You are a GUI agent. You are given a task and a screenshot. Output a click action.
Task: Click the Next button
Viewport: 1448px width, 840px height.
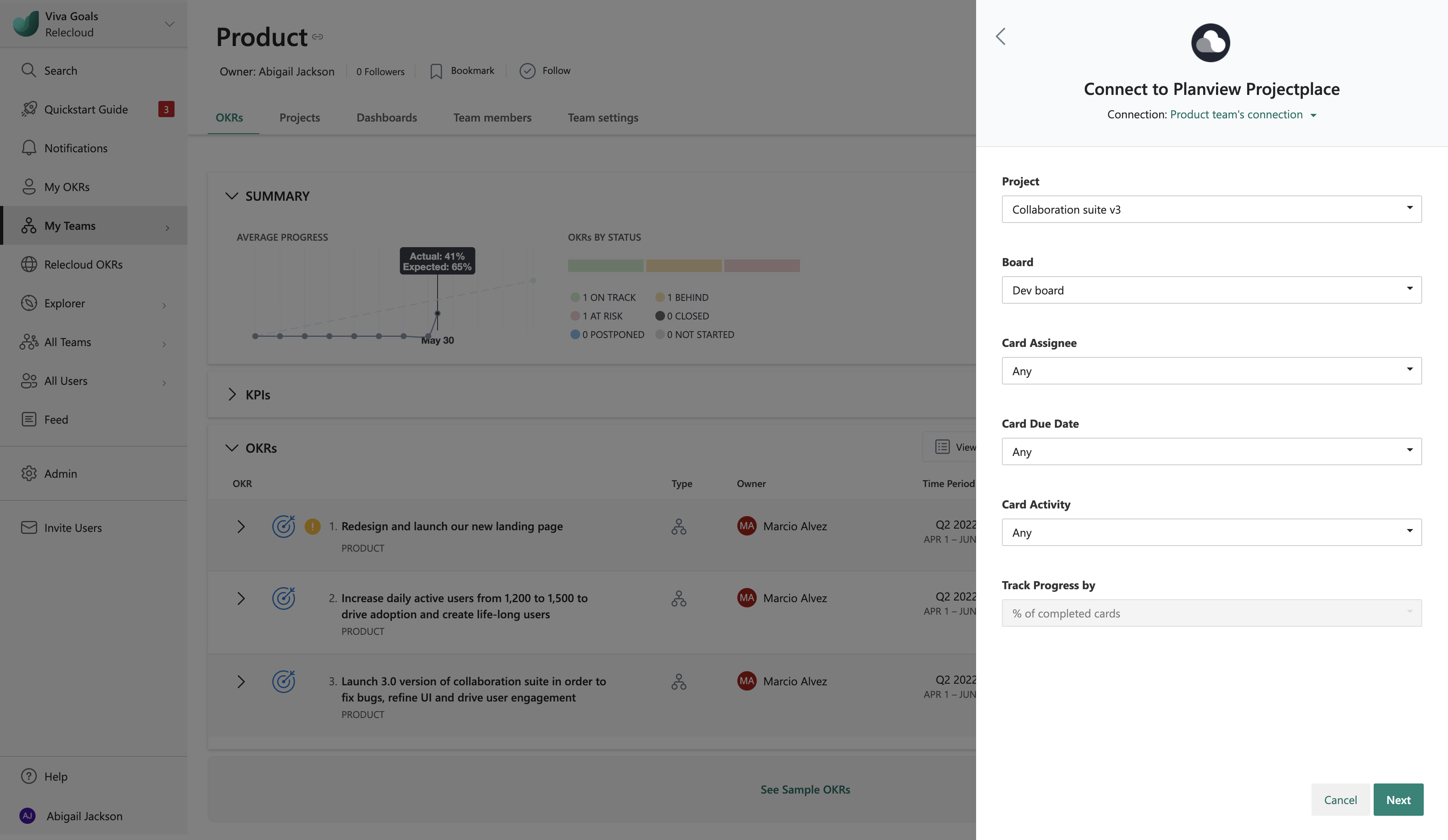(1398, 800)
